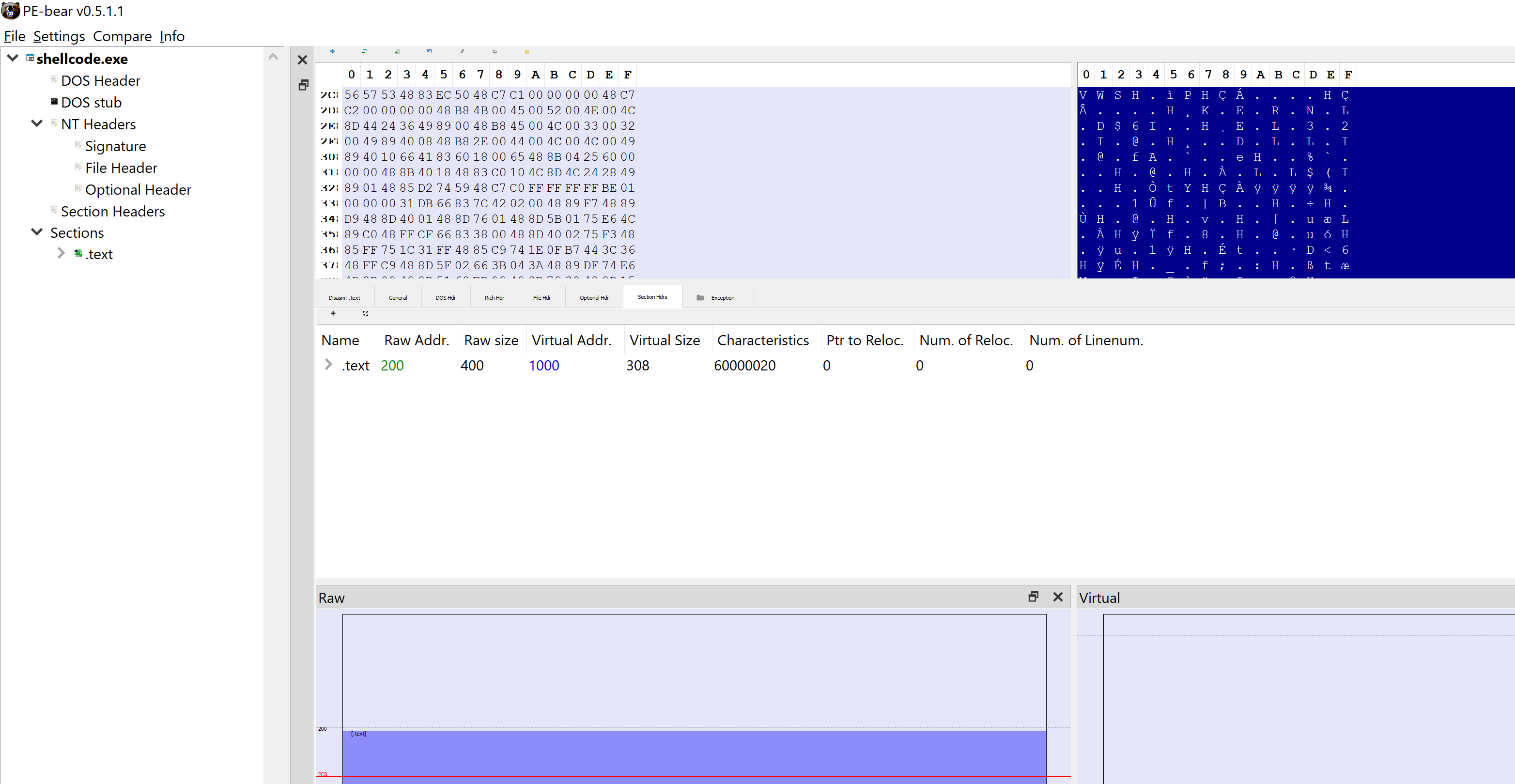Click the File Hdr tab
The width and height of the screenshot is (1515, 784).
(541, 297)
